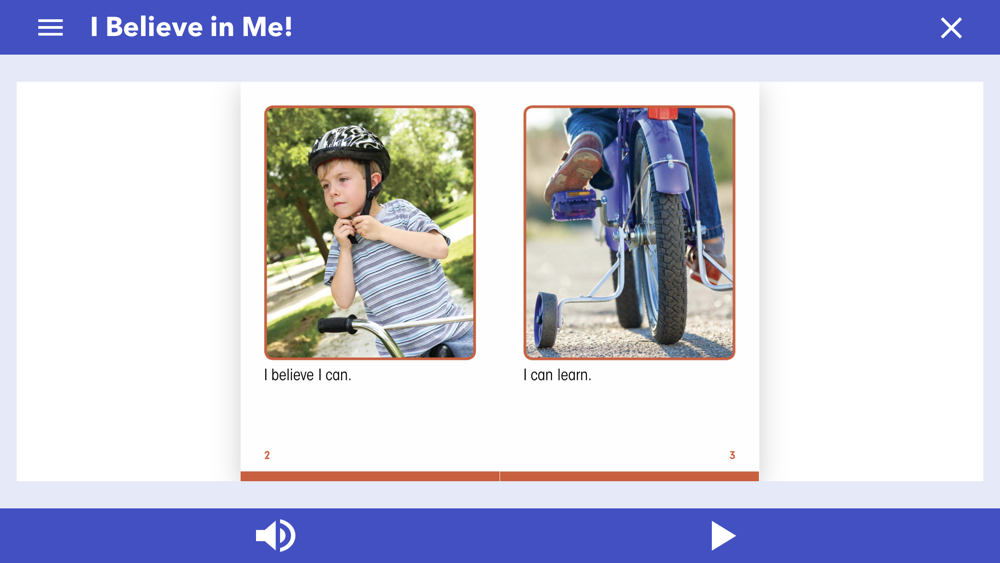Click the blue pedal in the bike photo
The height and width of the screenshot is (563, 1000).
coord(573,205)
